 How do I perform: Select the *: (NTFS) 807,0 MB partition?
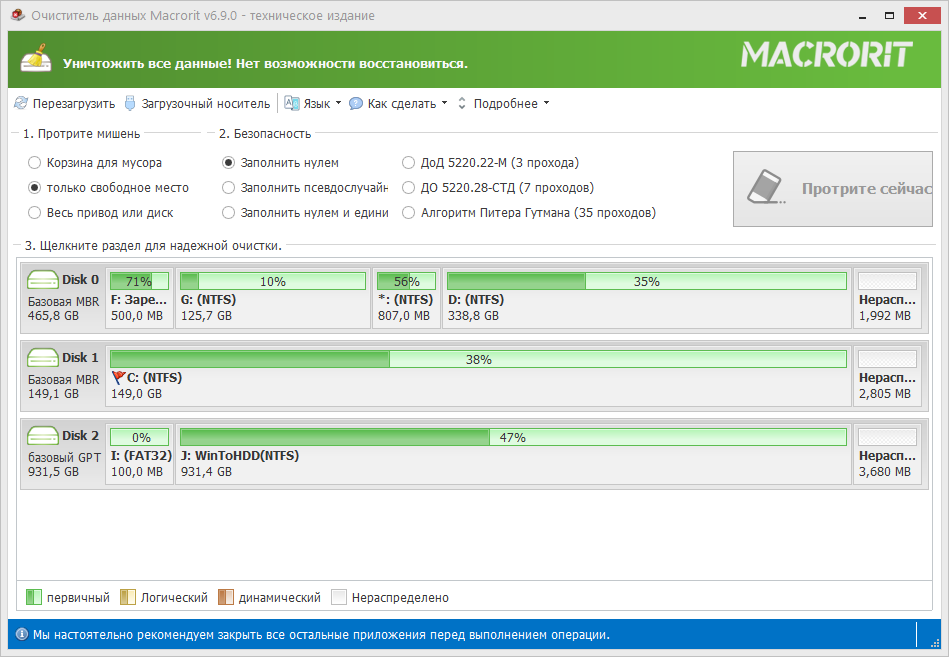coord(406,298)
